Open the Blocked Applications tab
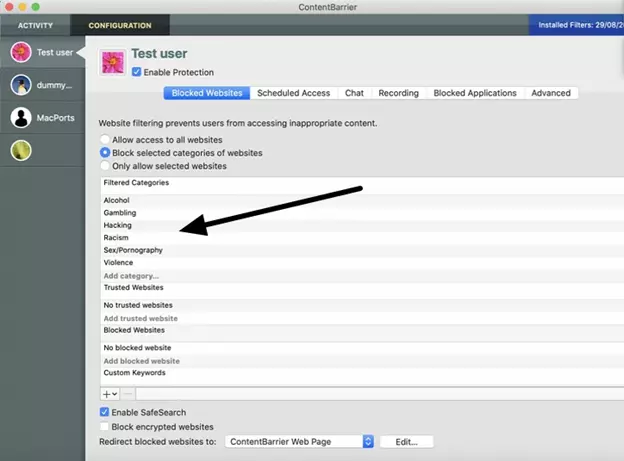 475,93
